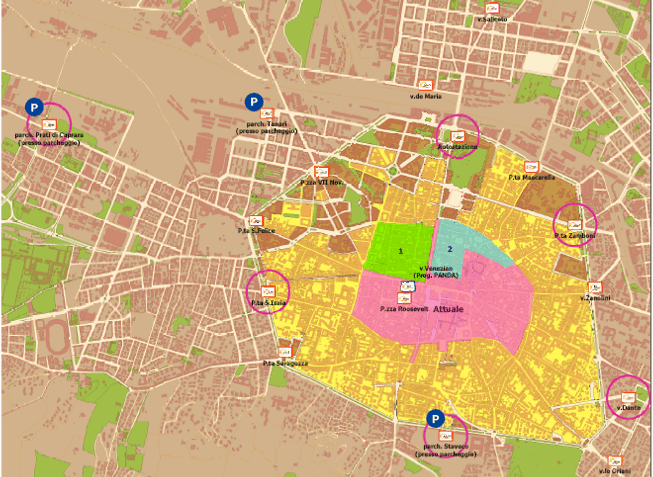Click the P.ta S.Felice station icon
The image size is (653, 477).
(x=256, y=220)
